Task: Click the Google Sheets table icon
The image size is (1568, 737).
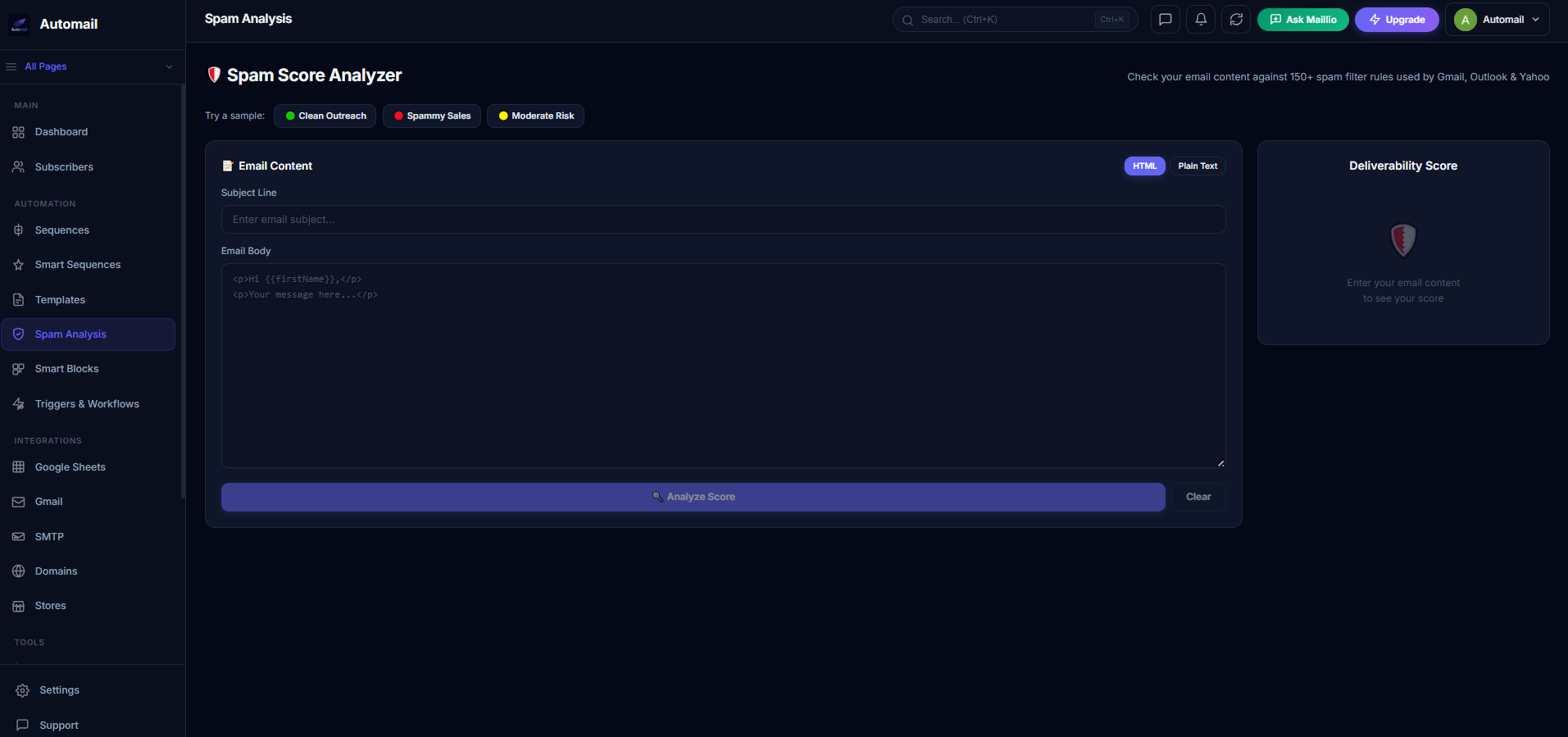Action: [x=18, y=467]
